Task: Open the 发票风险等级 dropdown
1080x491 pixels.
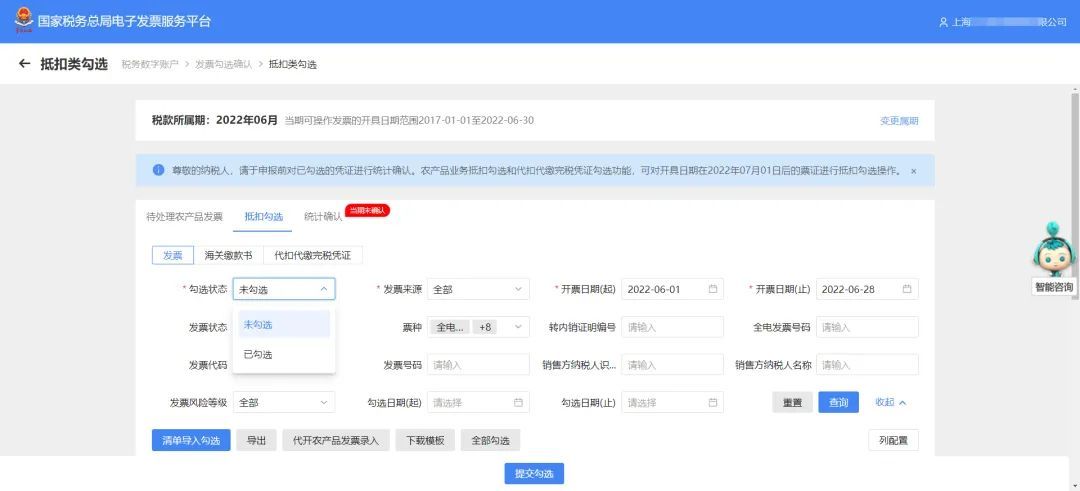Action: click(x=284, y=402)
